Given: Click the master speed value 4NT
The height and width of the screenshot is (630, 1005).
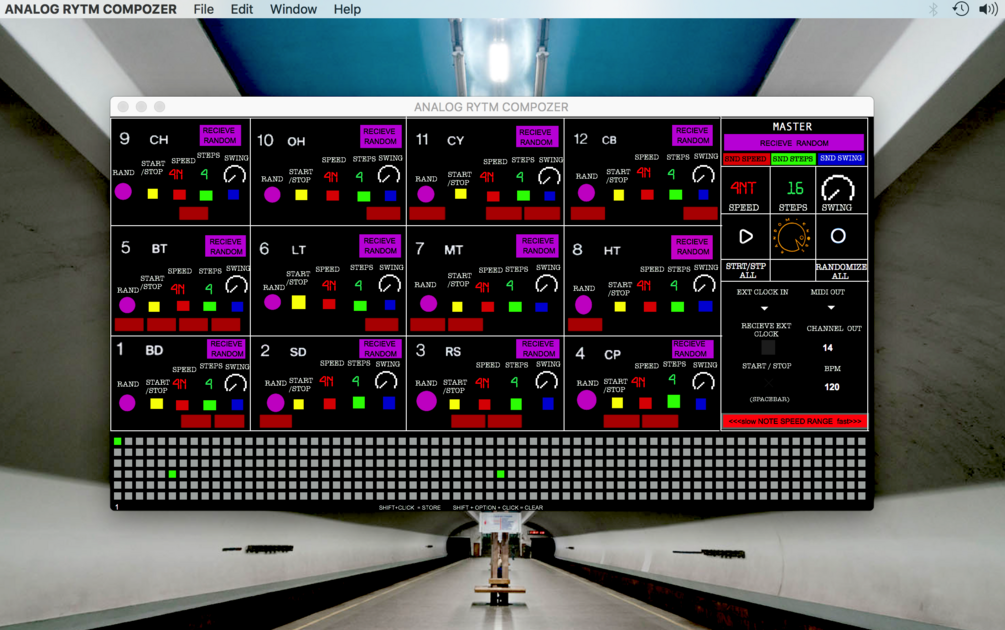Looking at the screenshot, I should coord(743,188).
